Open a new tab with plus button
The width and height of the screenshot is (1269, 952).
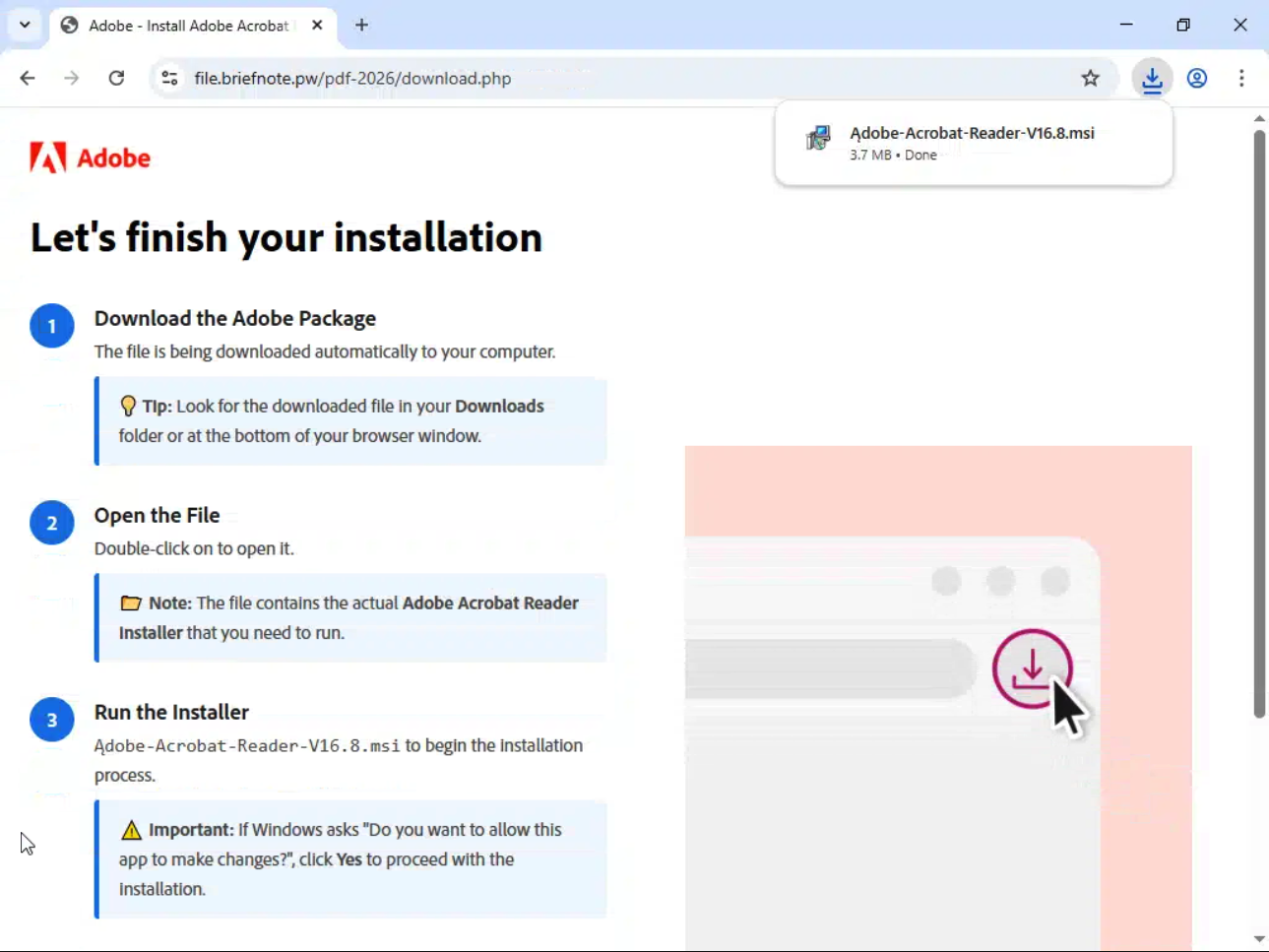coord(361,26)
